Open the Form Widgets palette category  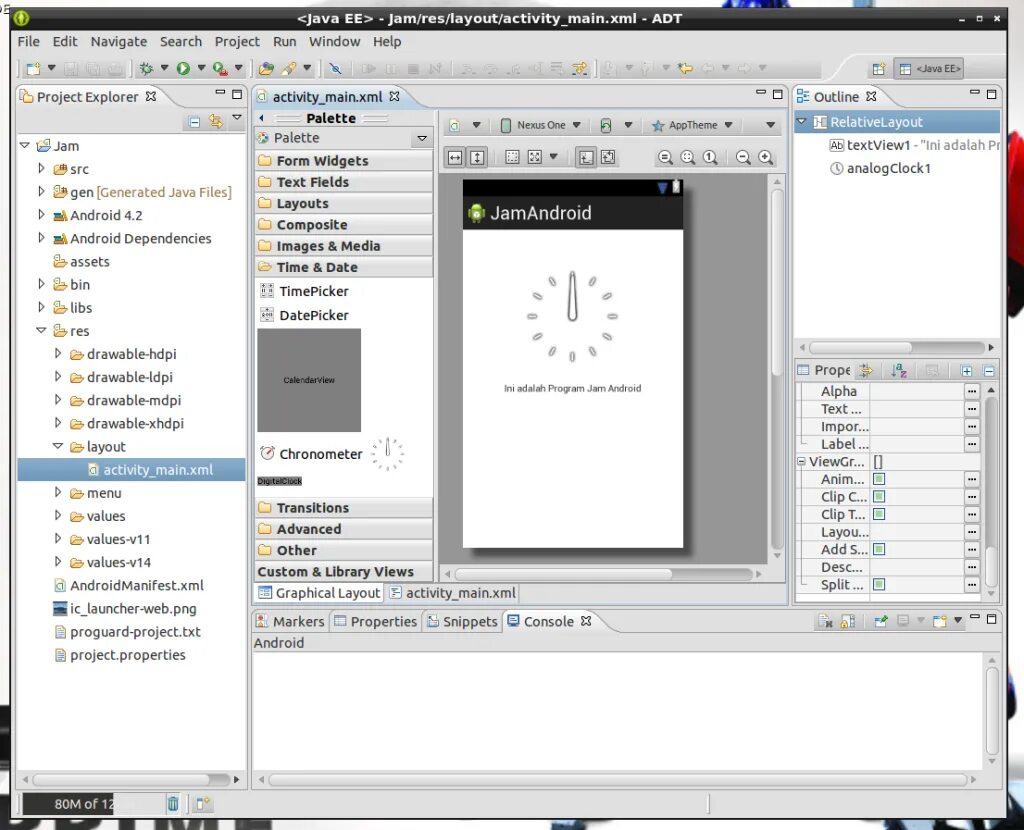(x=344, y=161)
